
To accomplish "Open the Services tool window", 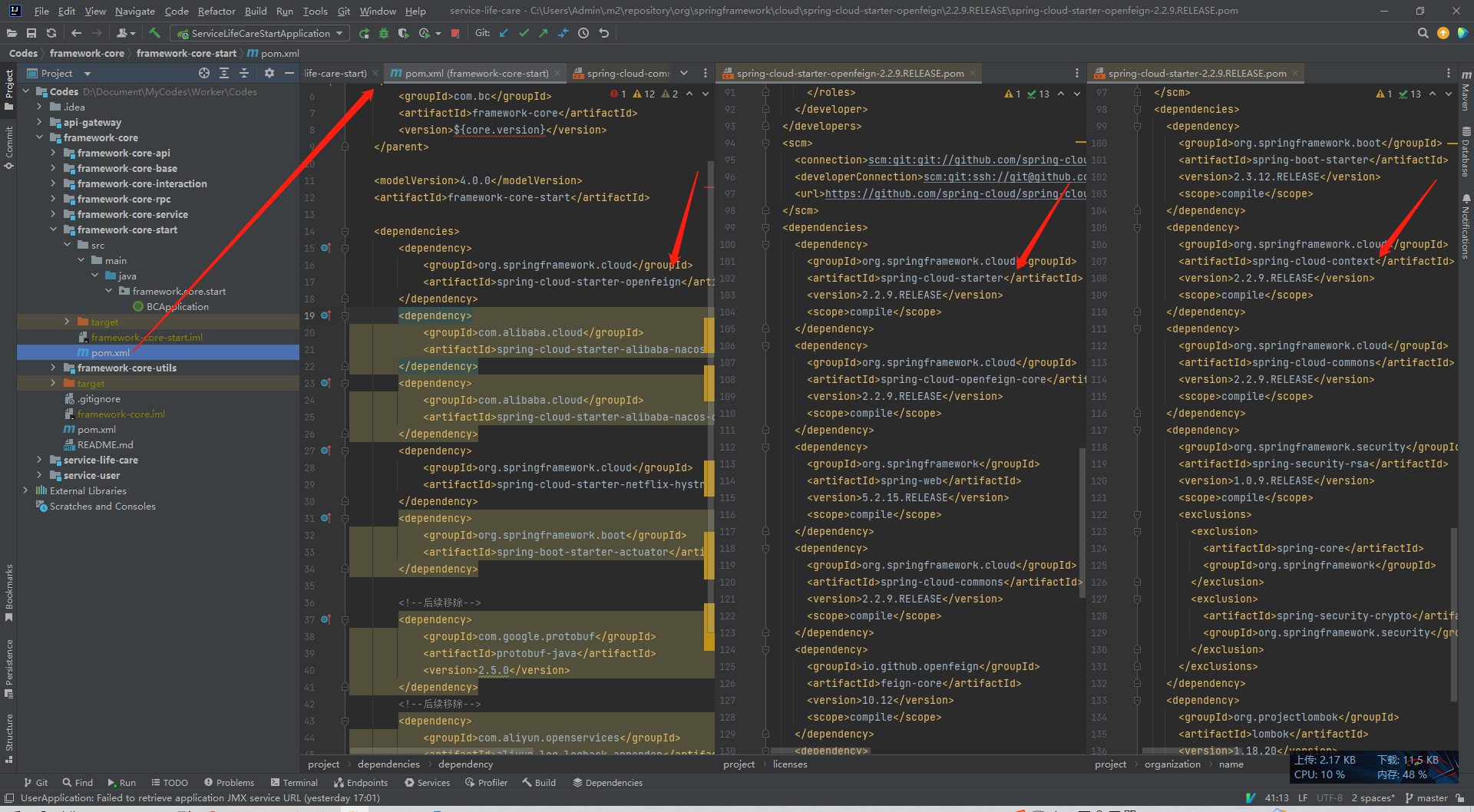I will 427,783.
